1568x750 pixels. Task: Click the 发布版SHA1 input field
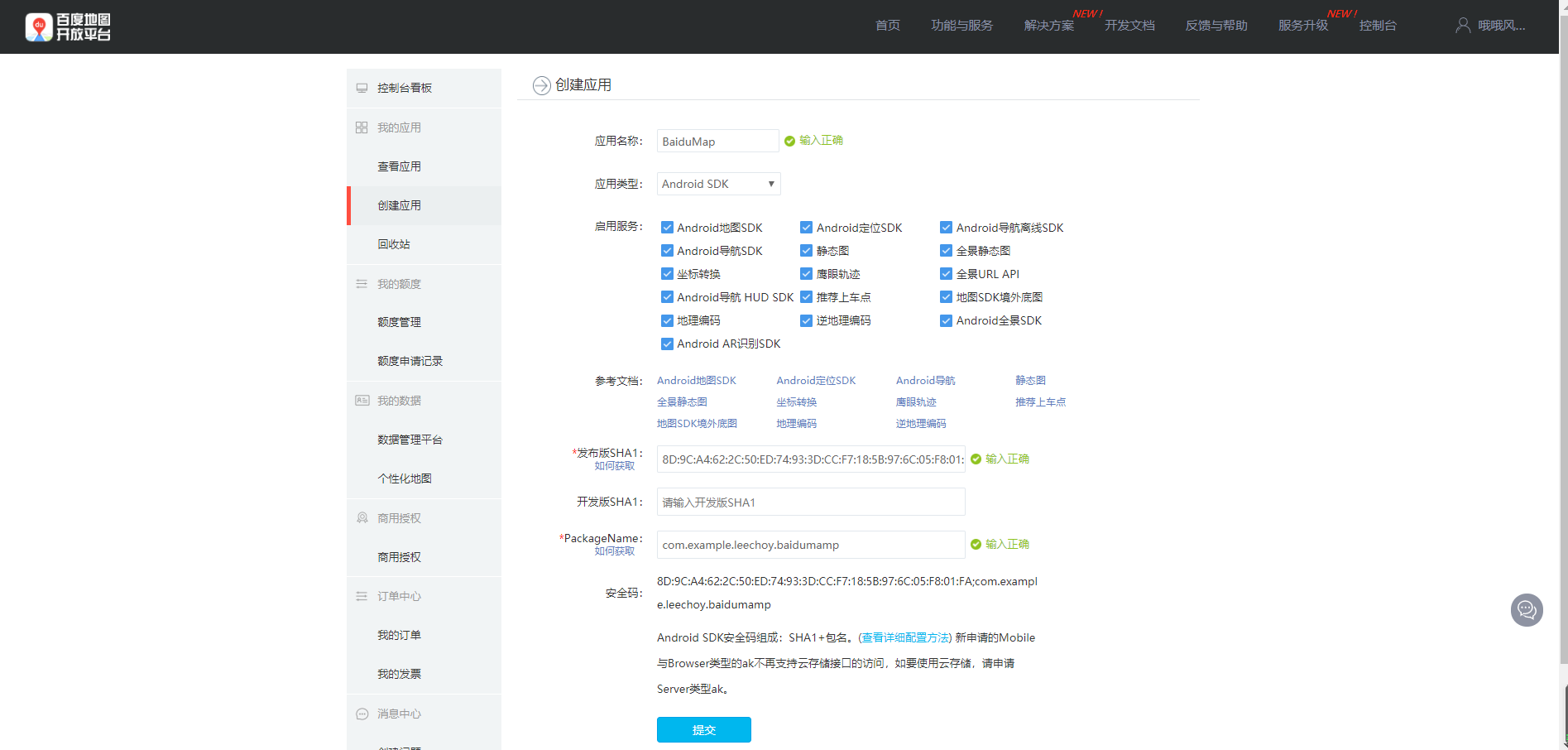click(811, 459)
